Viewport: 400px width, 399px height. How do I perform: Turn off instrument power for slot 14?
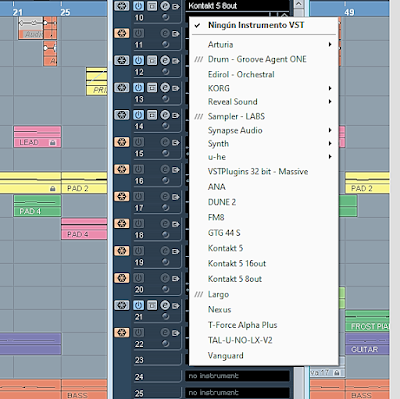139,115
